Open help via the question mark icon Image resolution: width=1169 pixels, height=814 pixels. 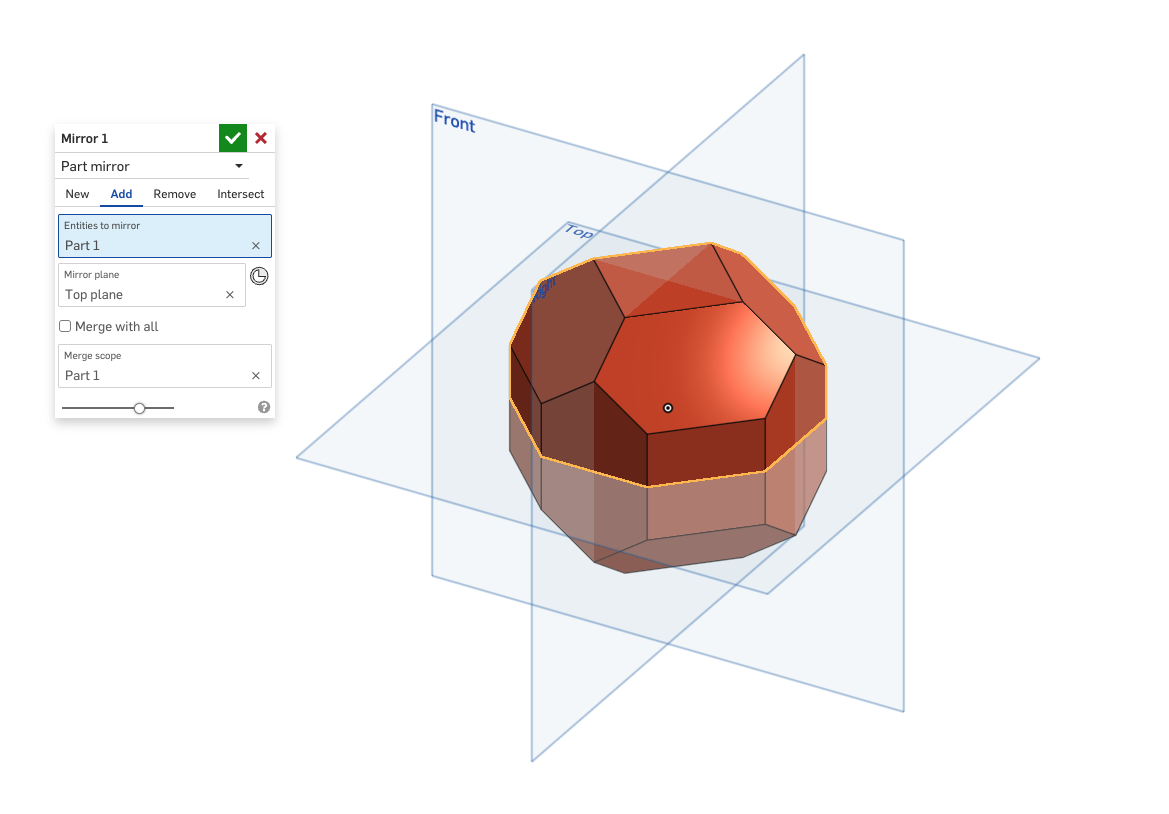[264, 407]
